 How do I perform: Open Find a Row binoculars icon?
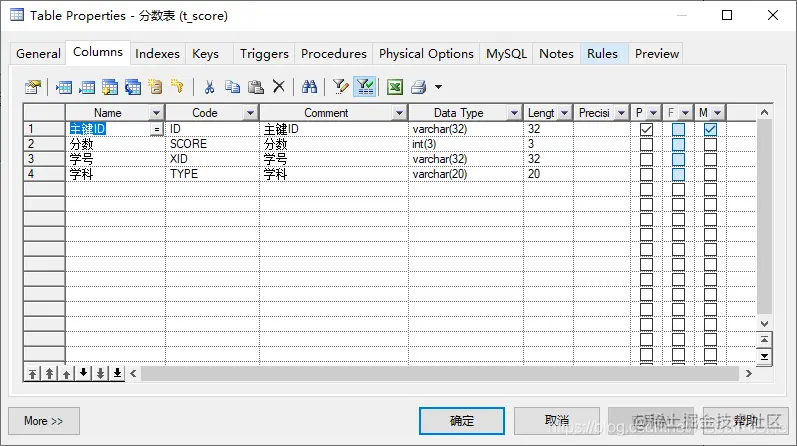(x=309, y=87)
